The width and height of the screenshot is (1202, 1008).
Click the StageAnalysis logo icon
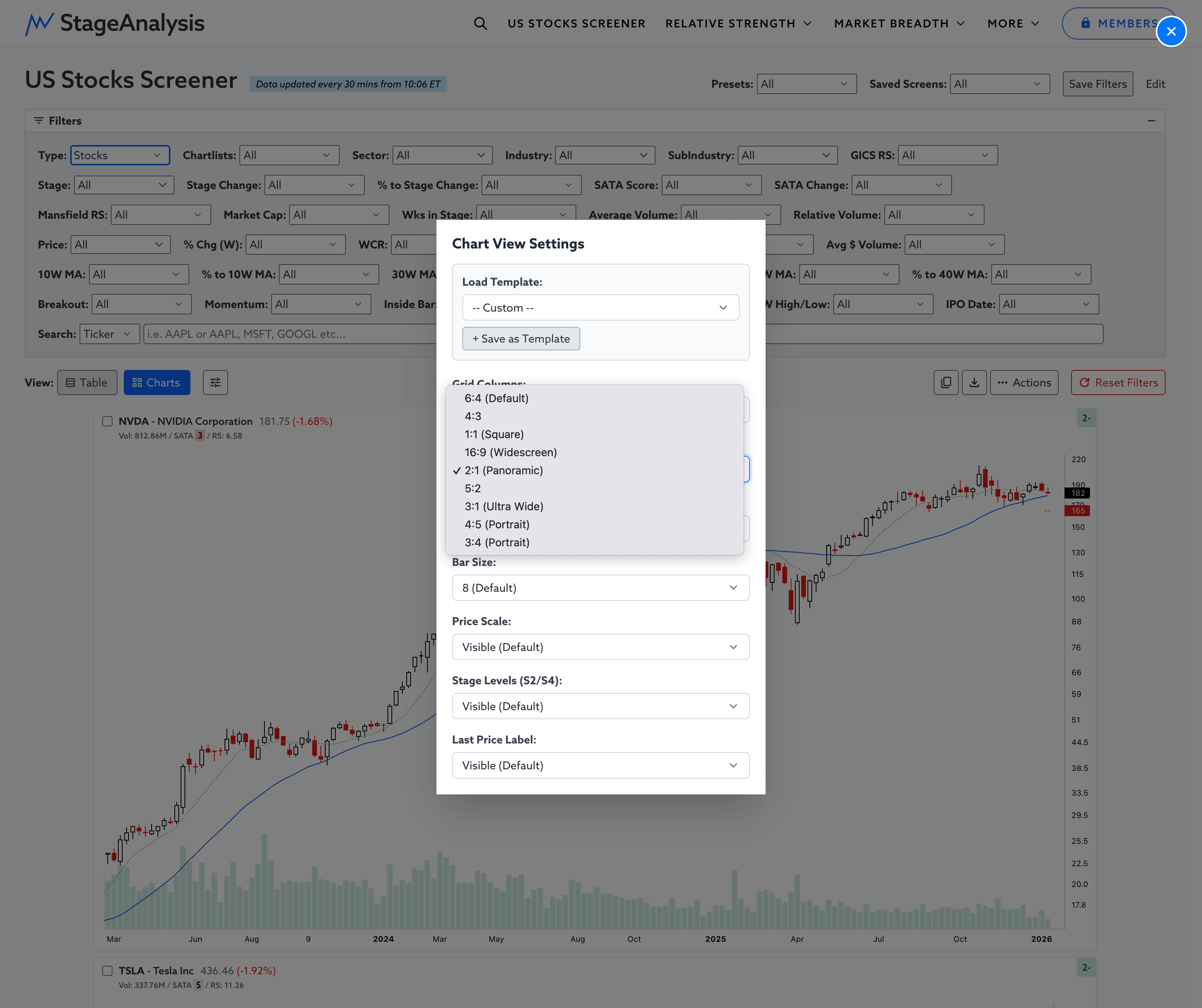pyautogui.click(x=40, y=24)
